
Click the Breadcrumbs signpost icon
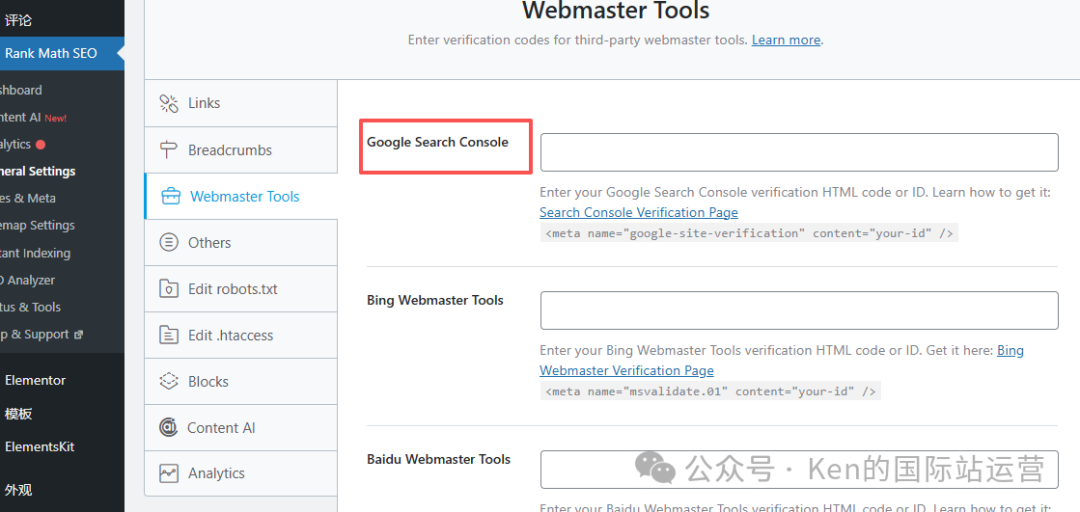(169, 150)
